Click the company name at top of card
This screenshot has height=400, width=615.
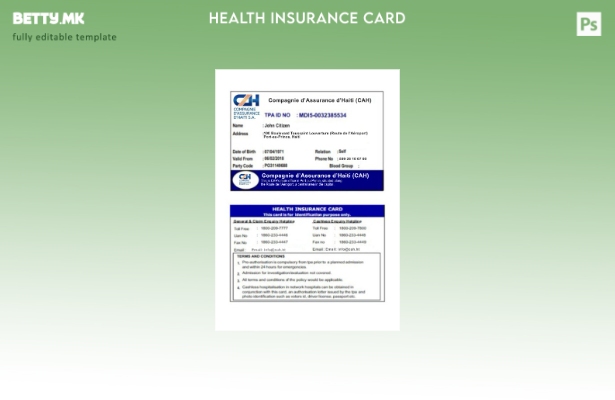pos(319,100)
